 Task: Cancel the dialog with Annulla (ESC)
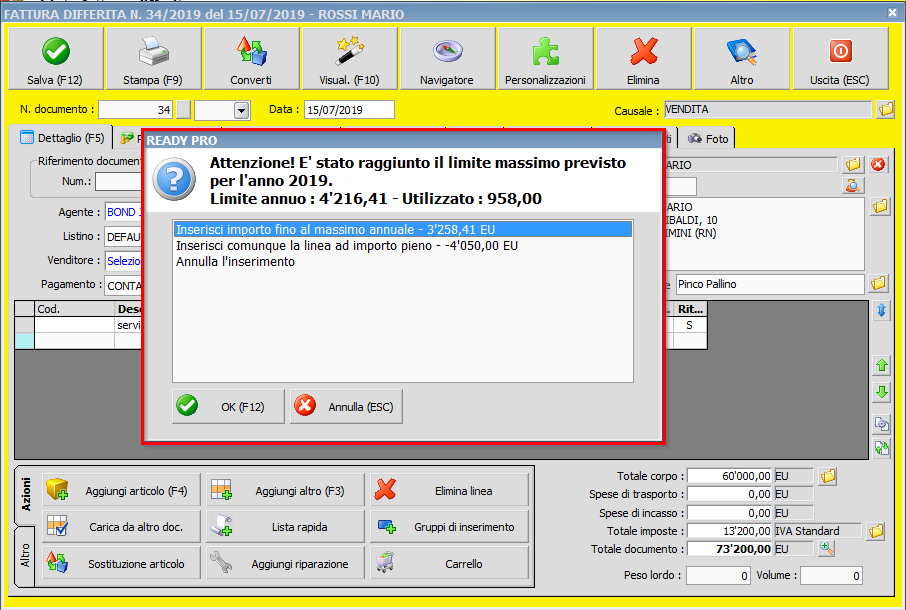point(346,407)
